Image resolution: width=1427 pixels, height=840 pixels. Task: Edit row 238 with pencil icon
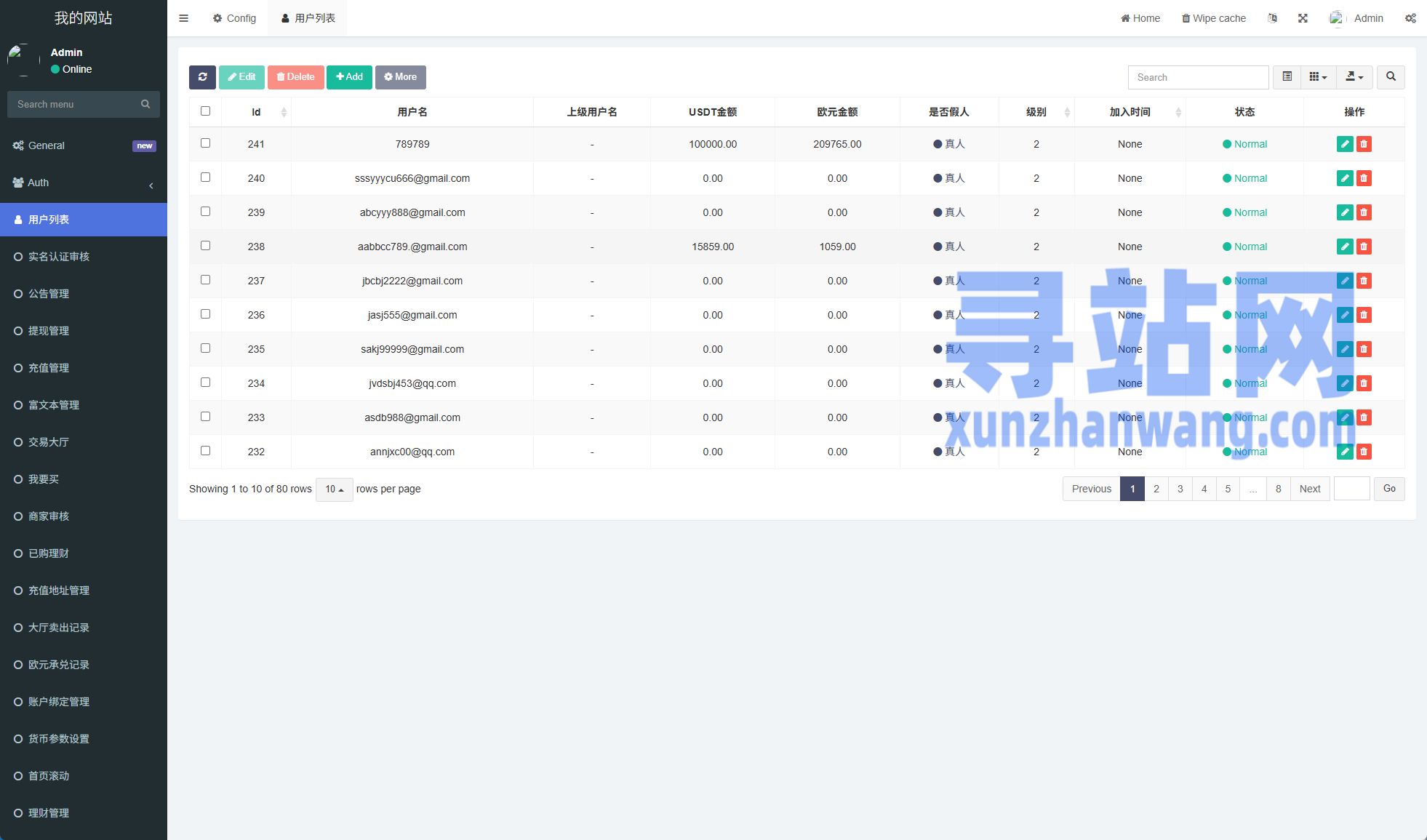[1345, 247]
